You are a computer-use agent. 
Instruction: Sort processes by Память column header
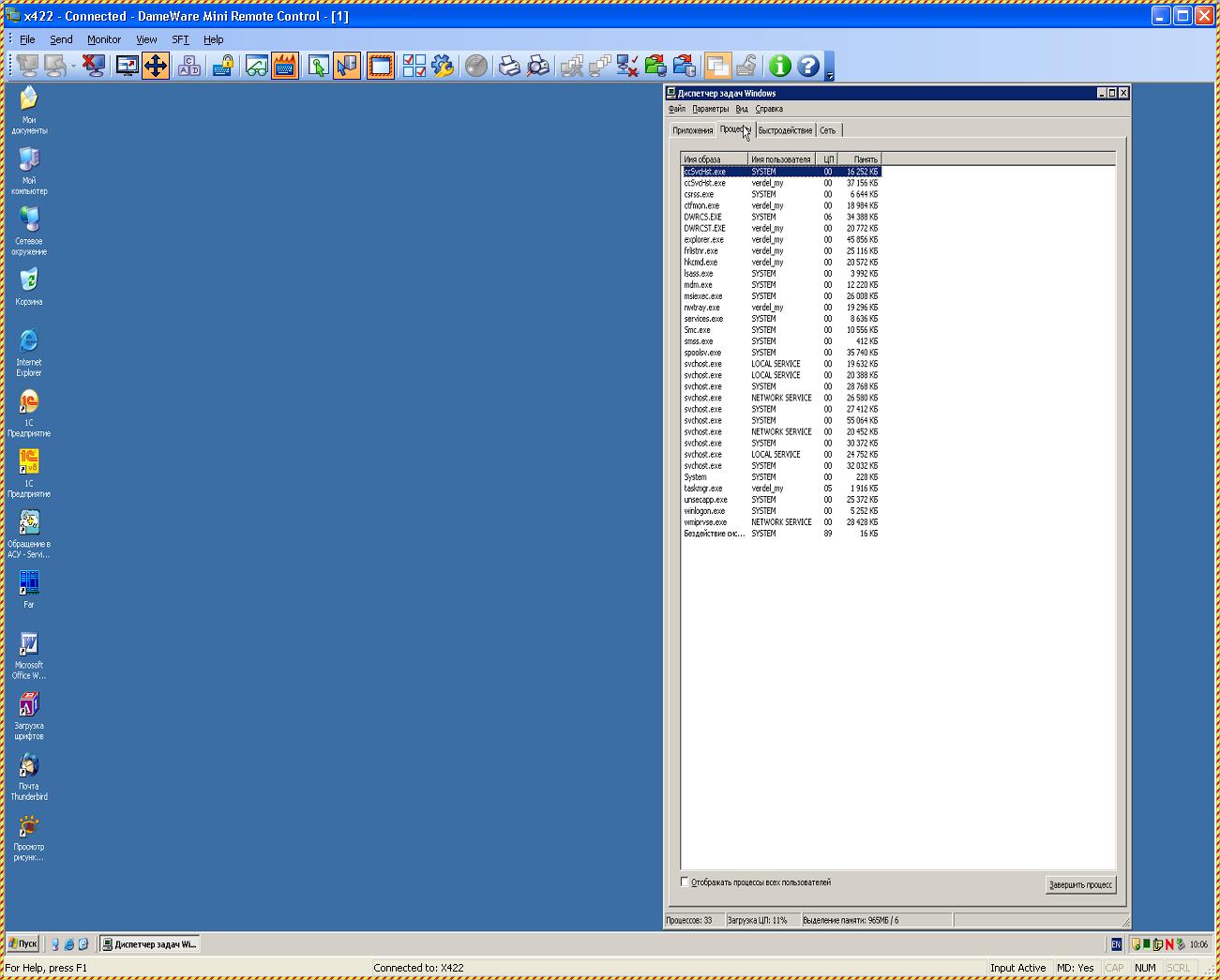(860, 159)
